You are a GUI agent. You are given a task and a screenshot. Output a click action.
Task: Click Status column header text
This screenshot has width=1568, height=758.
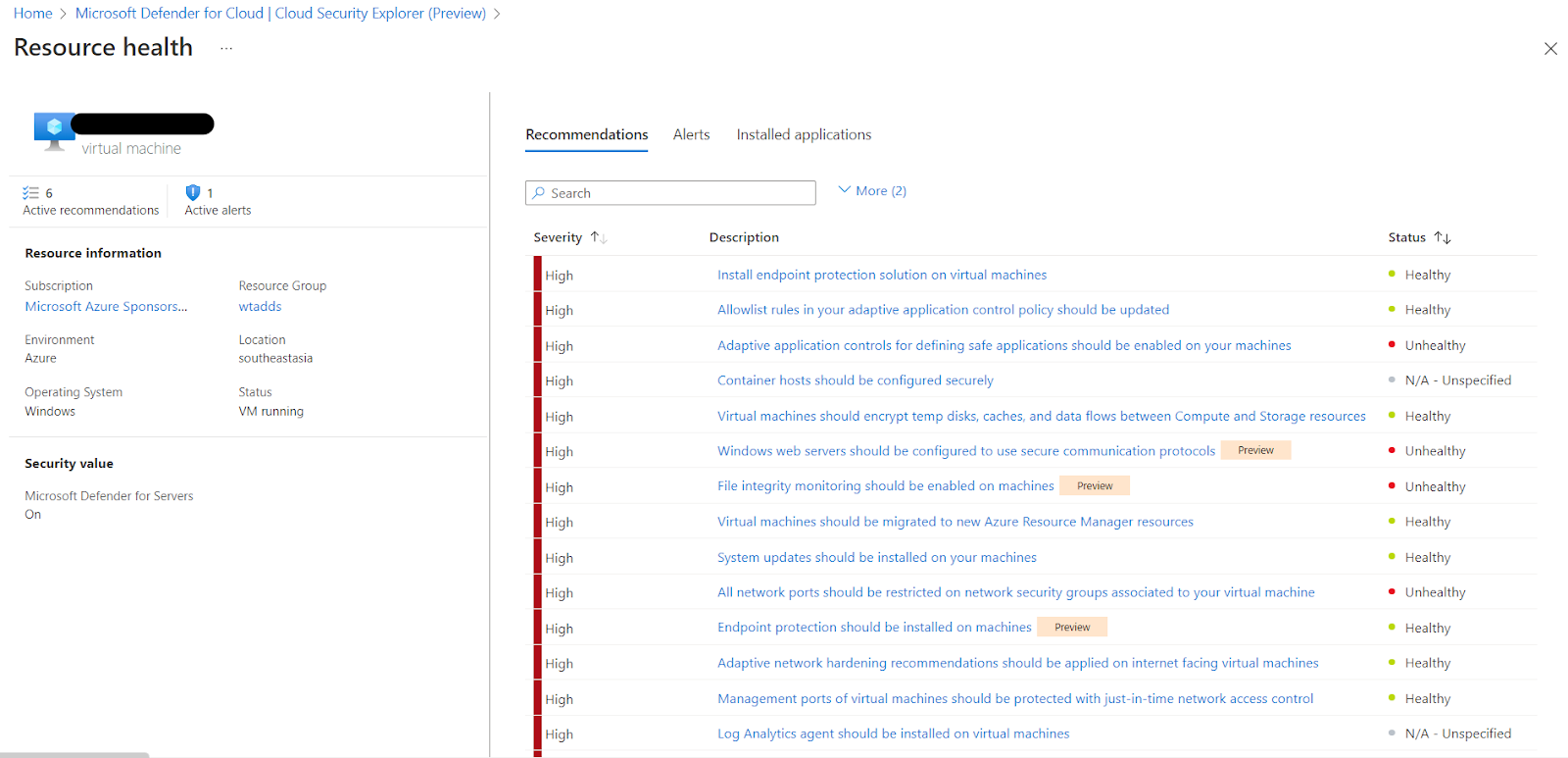(x=1407, y=237)
